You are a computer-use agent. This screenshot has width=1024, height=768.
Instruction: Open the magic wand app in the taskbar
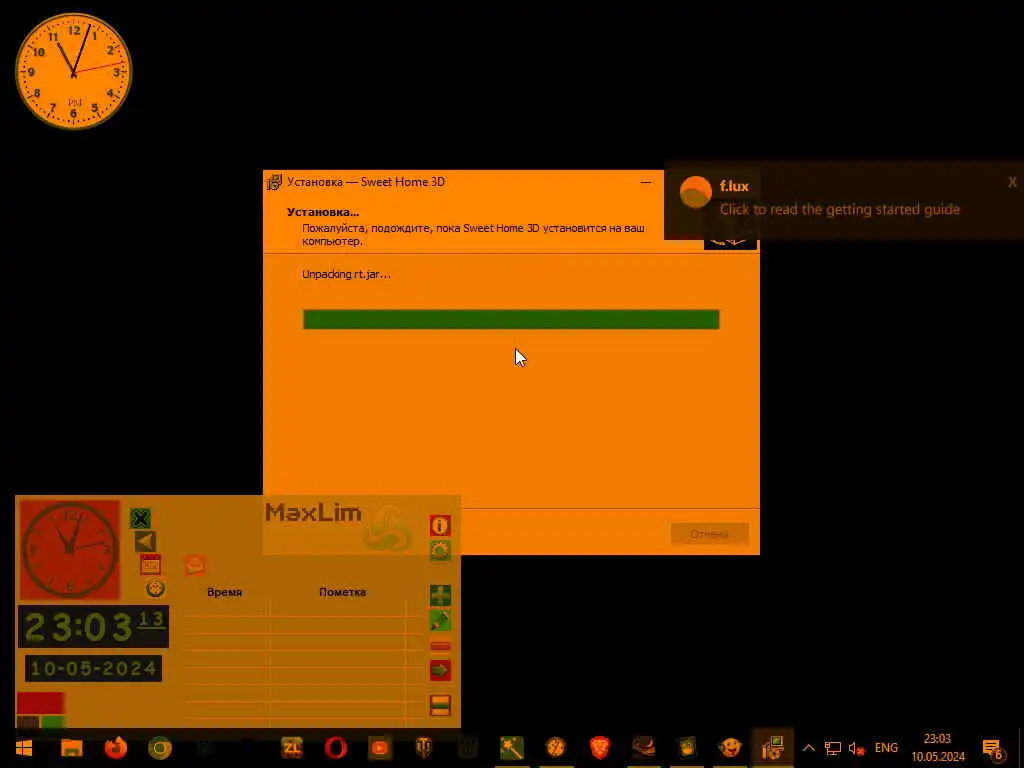tap(511, 747)
